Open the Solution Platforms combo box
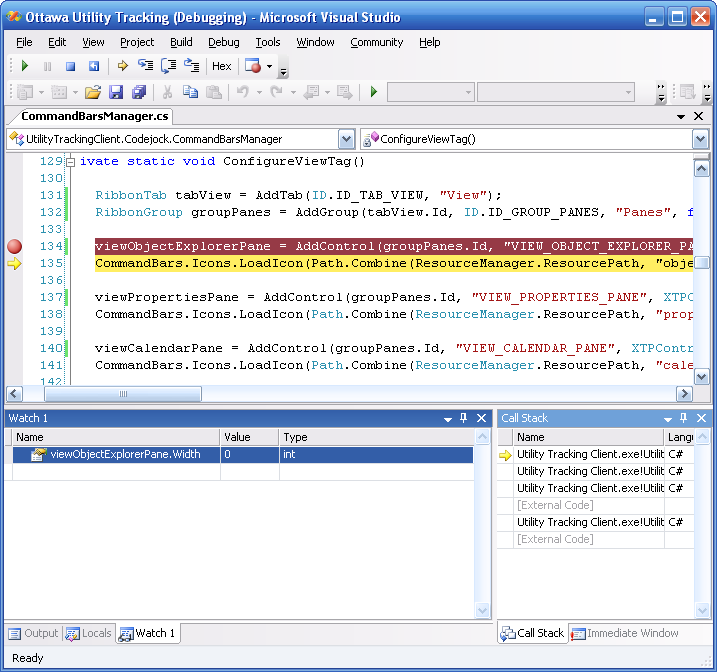 click(556, 92)
